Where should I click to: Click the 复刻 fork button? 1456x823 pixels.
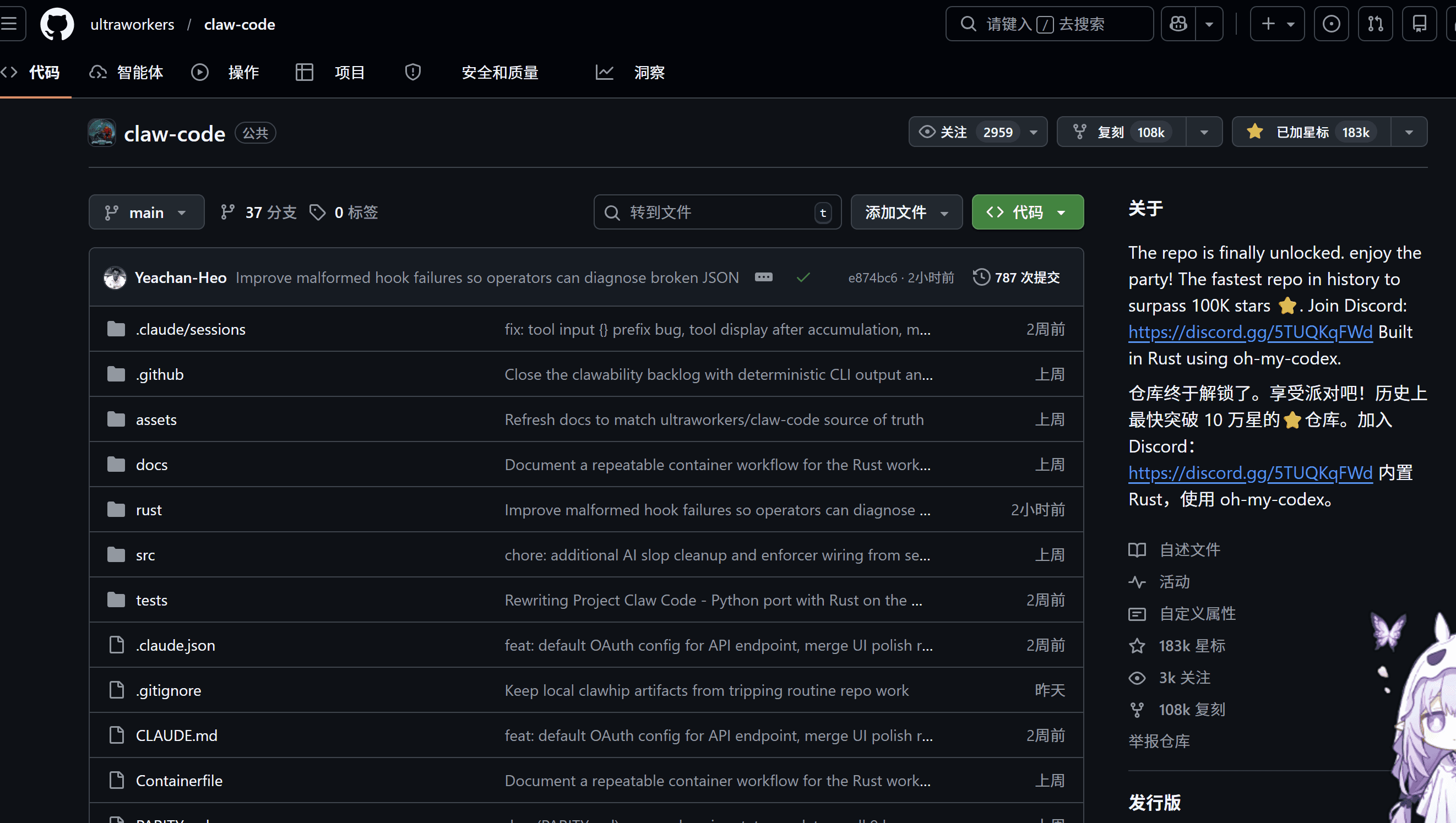click(x=1121, y=132)
